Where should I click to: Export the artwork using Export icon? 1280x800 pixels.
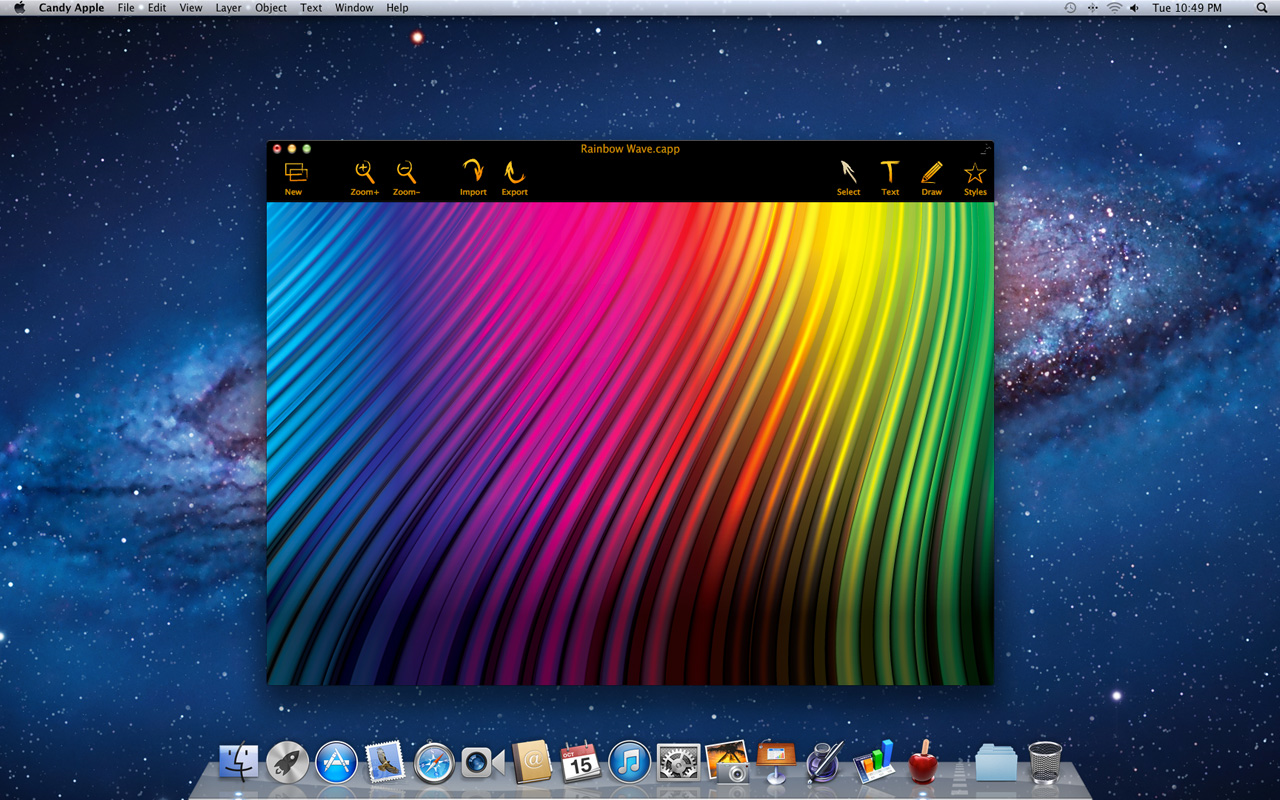coord(514,178)
